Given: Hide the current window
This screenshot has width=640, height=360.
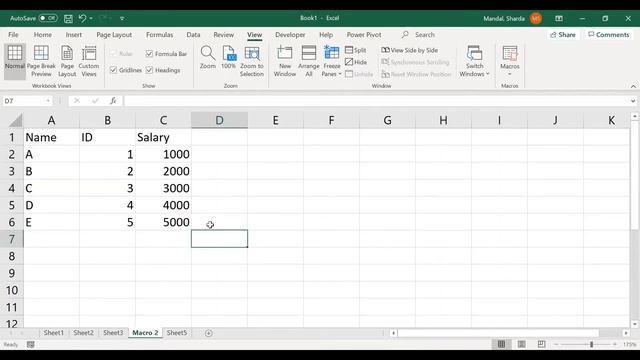Looking at the screenshot, I should tap(356, 62).
